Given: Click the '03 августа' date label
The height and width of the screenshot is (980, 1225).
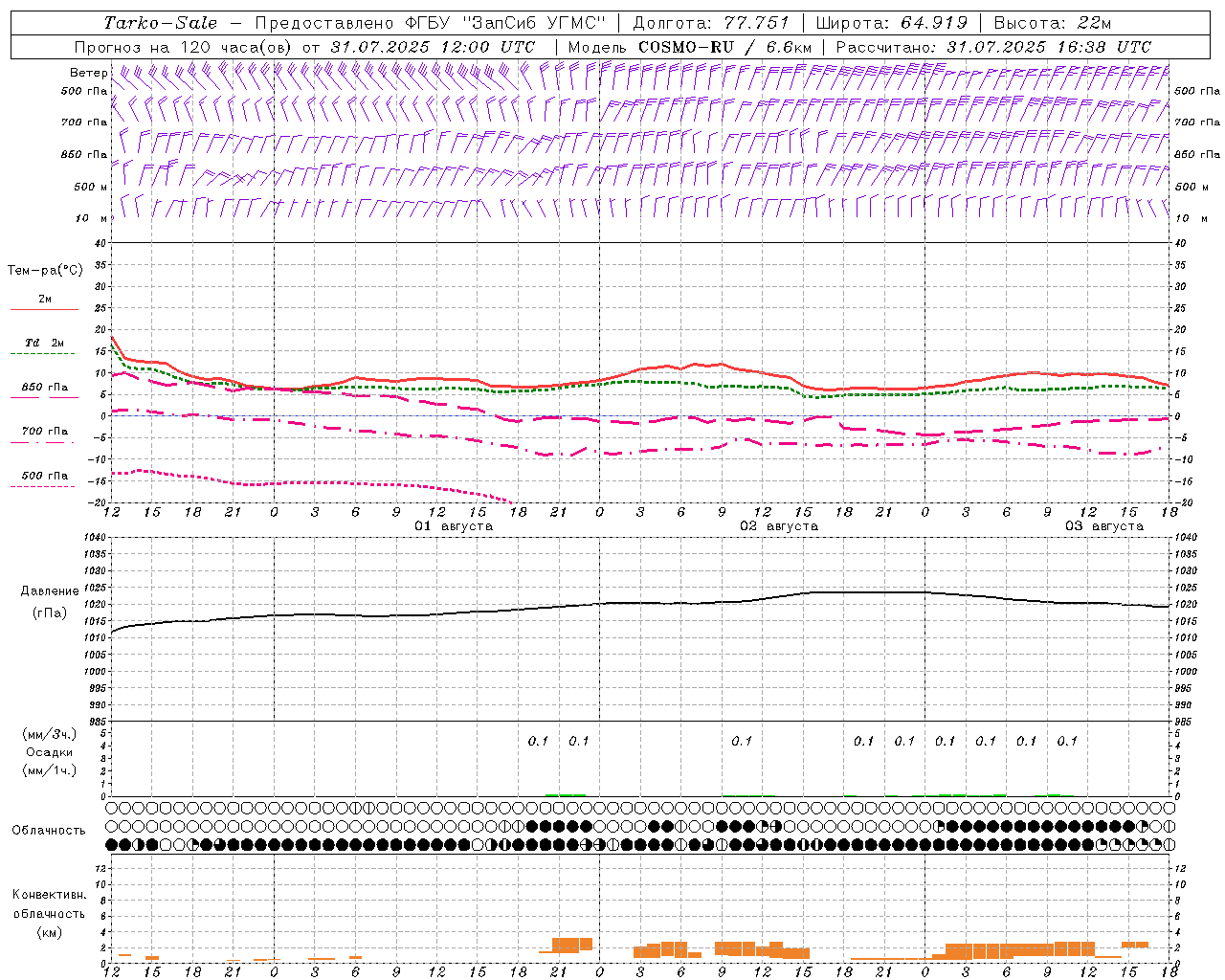Looking at the screenshot, I should (1104, 526).
